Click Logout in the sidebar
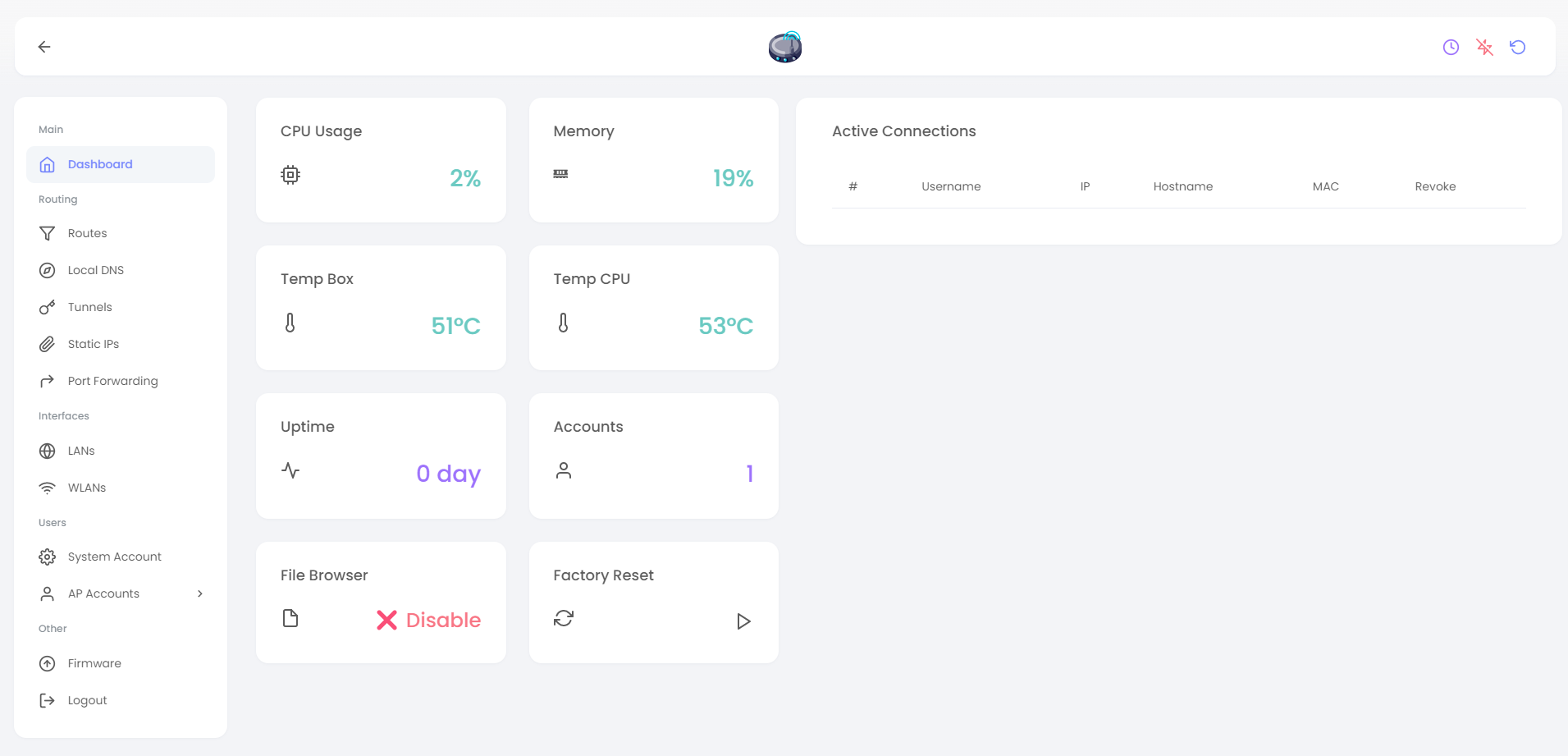The height and width of the screenshot is (756, 1568). 87,700
